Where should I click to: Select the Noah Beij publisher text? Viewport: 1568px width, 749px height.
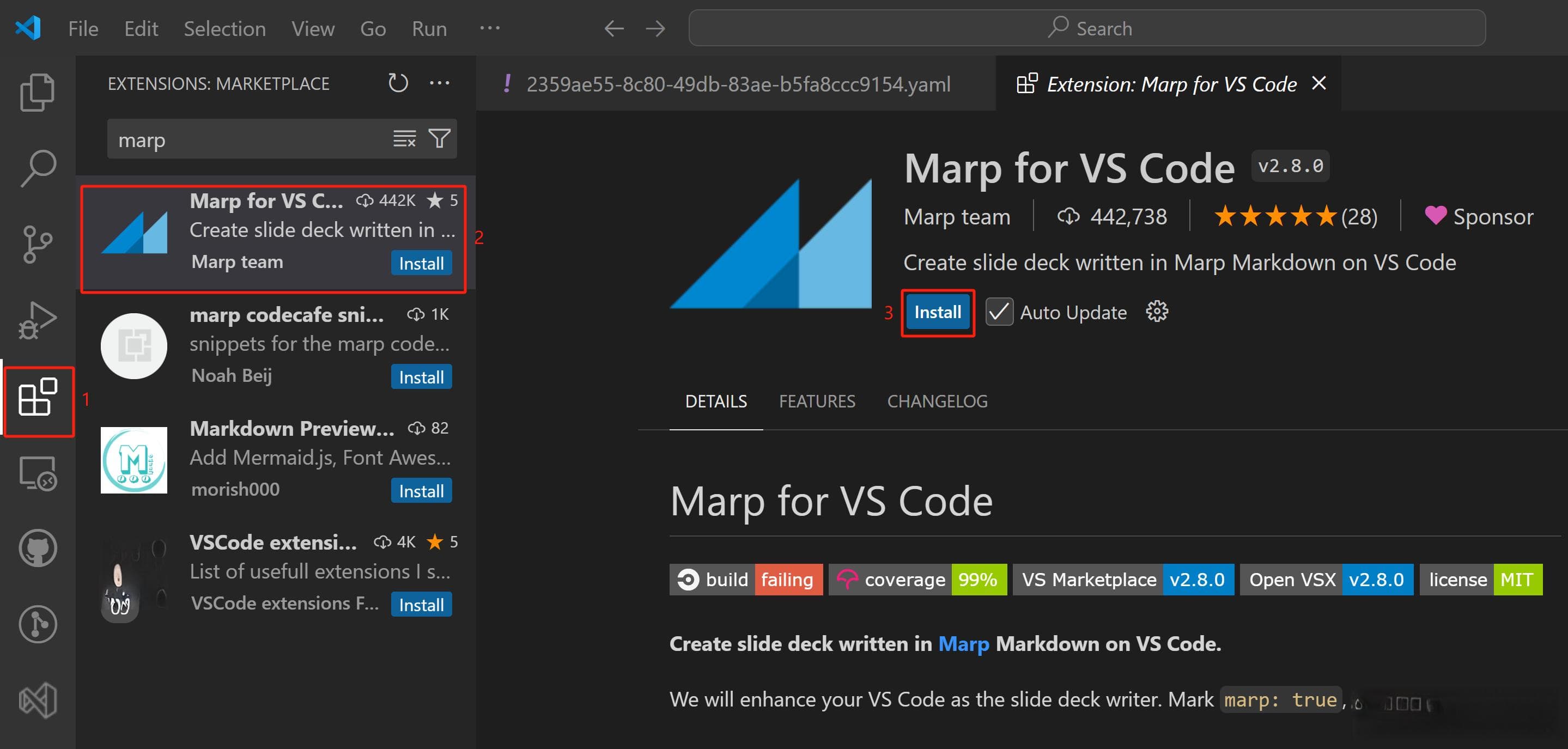[x=232, y=375]
